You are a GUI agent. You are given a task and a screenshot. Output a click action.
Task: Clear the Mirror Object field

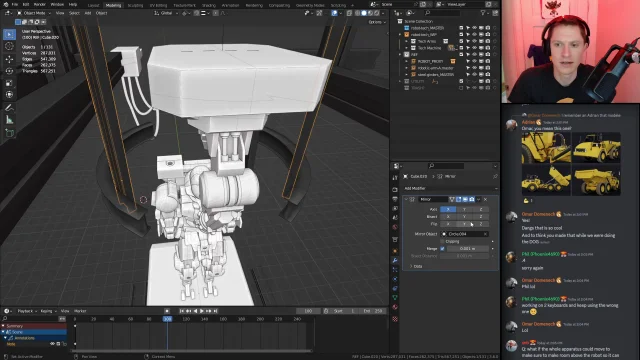tap(485, 234)
